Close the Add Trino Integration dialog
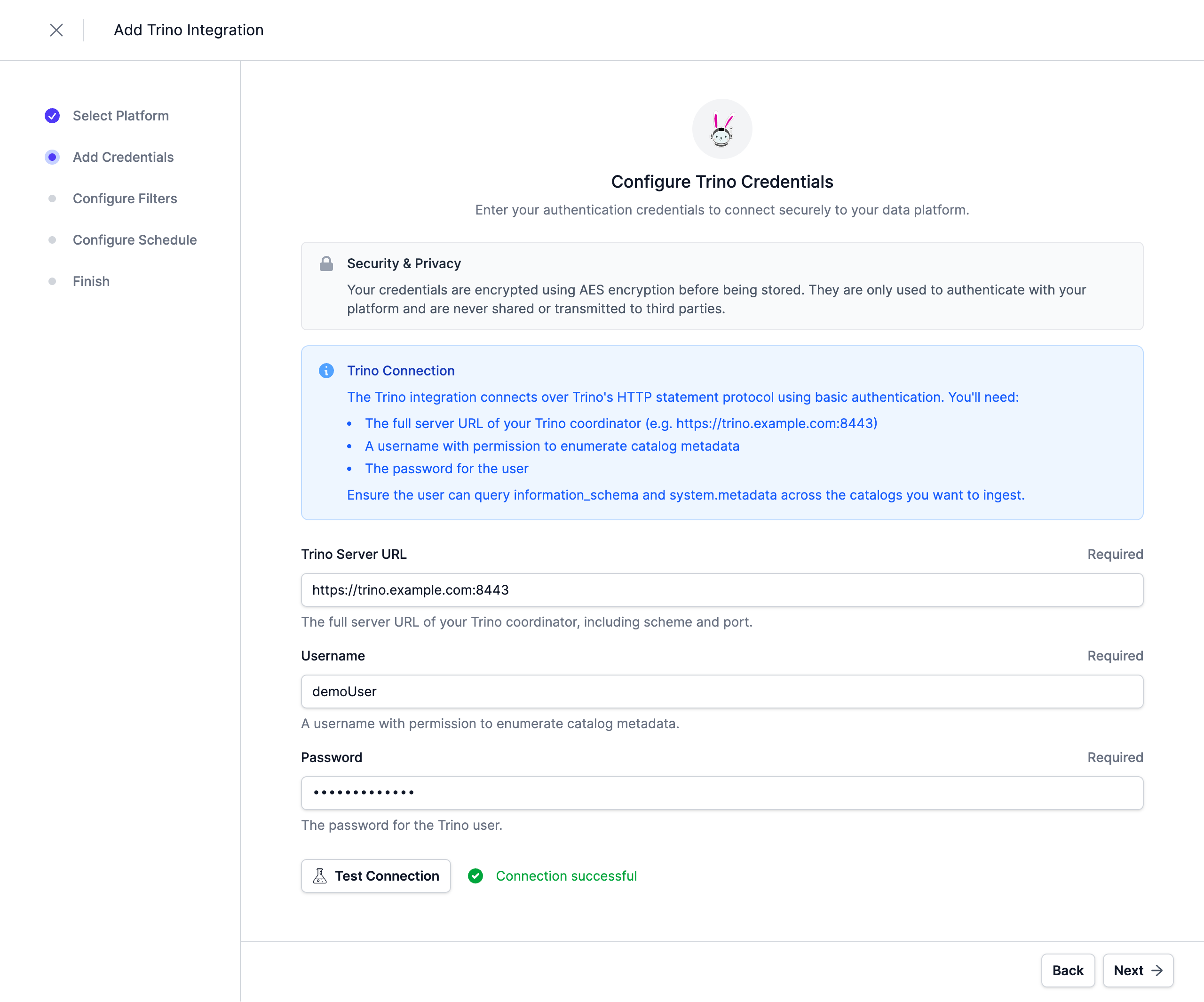Screen dimensions: 1204x1002 tap(56, 30)
